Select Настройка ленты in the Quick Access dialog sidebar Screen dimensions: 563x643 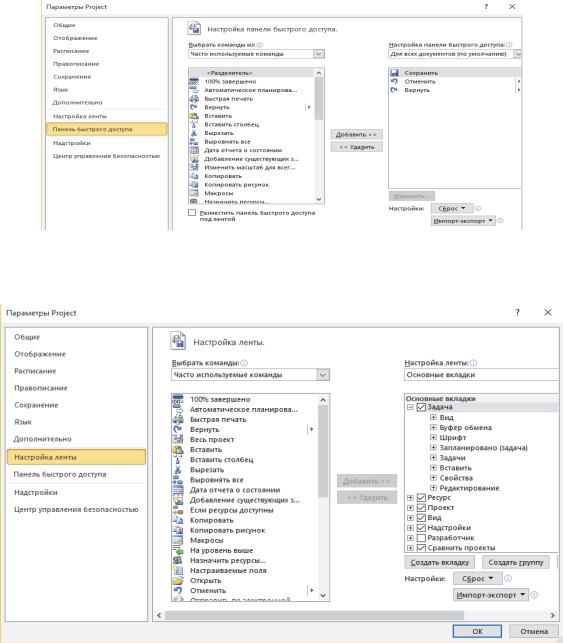pos(80,116)
